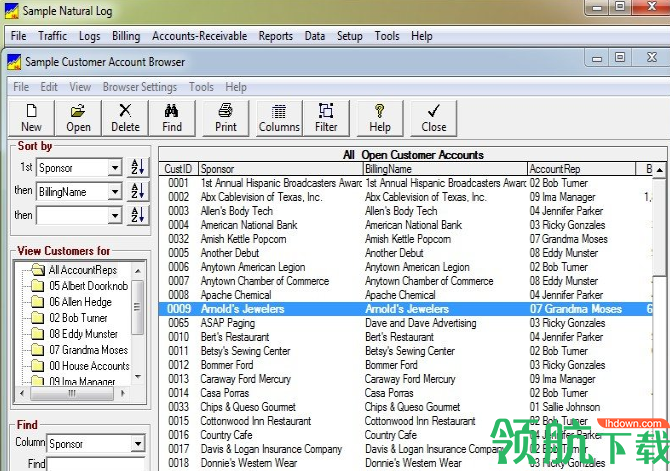Click Dave and Dave Advertising billing name
The image size is (670, 471).
pos(420,323)
